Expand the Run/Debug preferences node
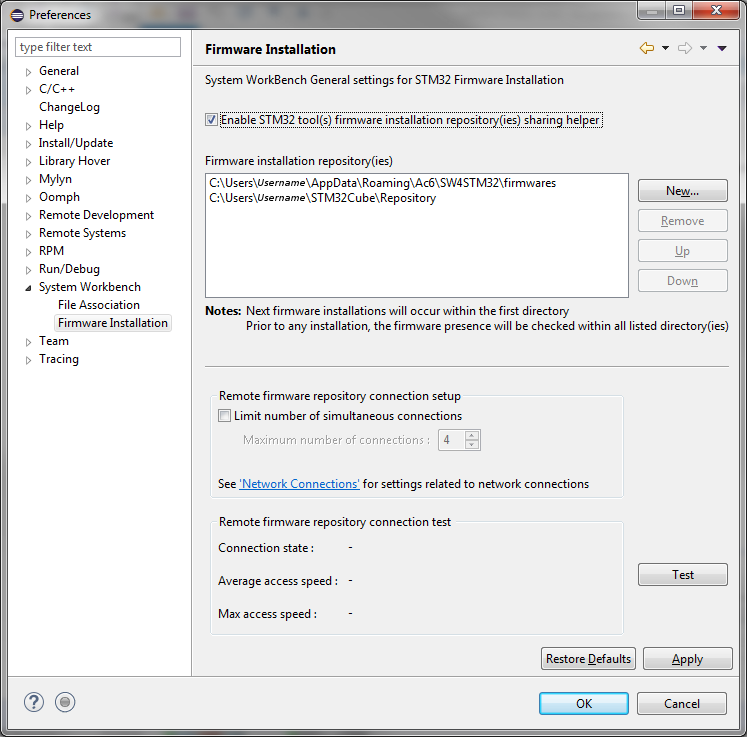The height and width of the screenshot is (737, 747). 28,269
